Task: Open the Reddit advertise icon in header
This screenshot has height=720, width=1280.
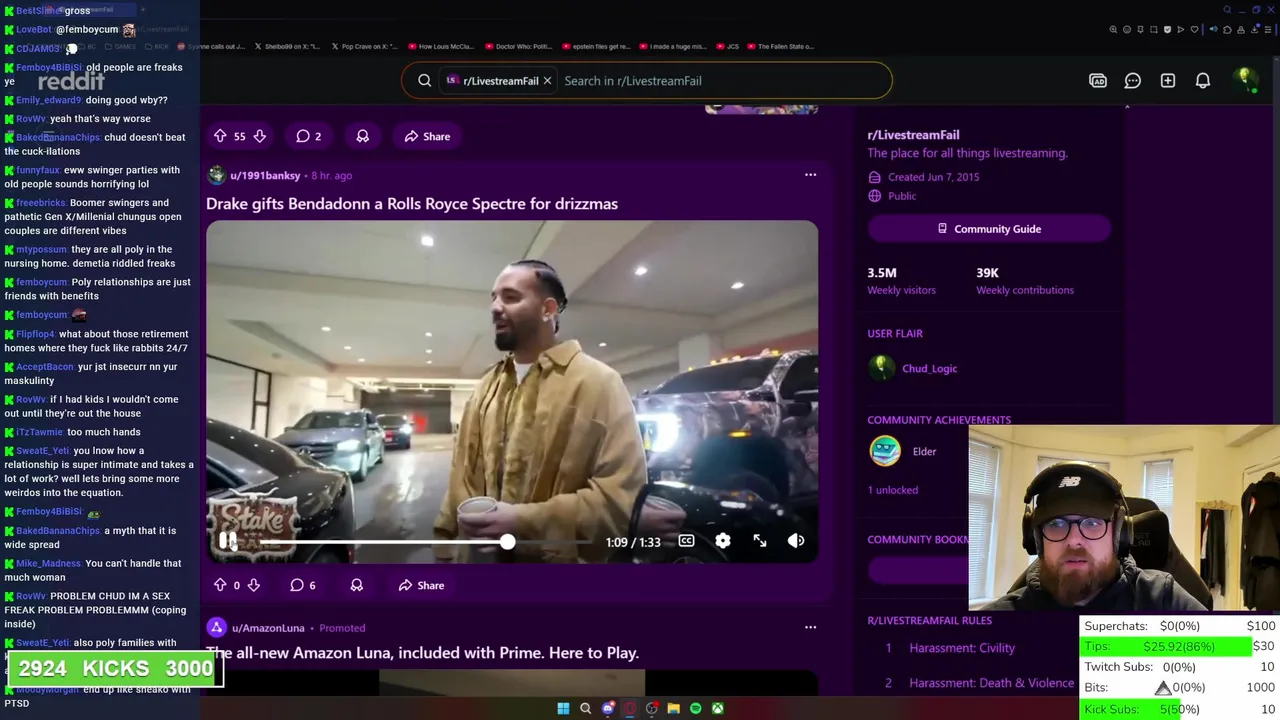Action: click(1098, 81)
